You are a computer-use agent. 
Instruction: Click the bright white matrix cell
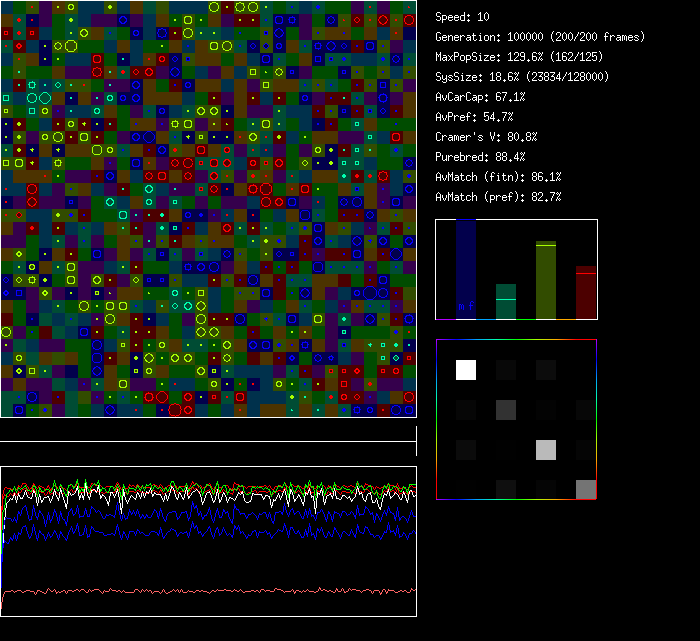click(x=466, y=370)
